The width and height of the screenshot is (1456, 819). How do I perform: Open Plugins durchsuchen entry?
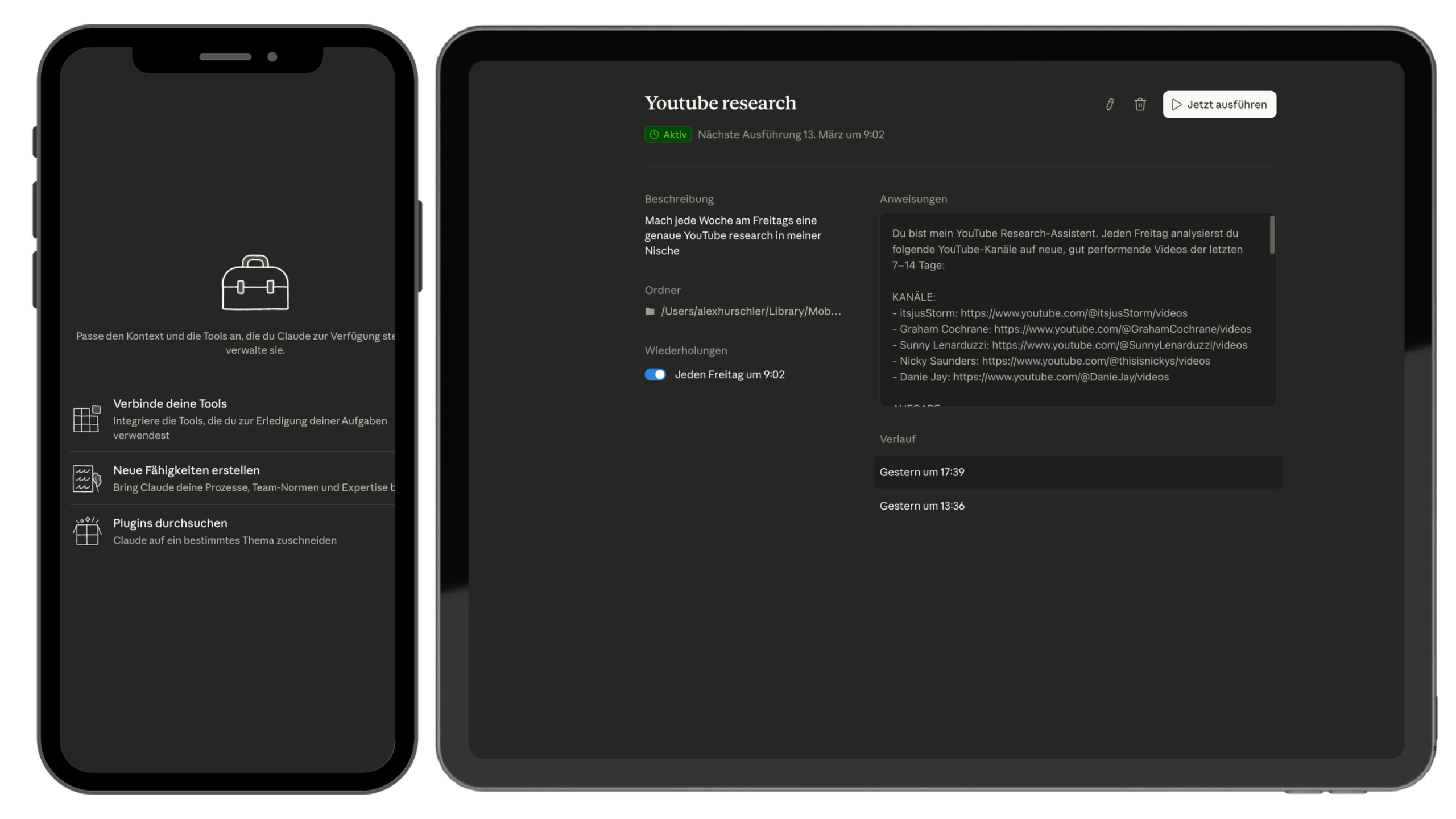pyautogui.click(x=169, y=523)
